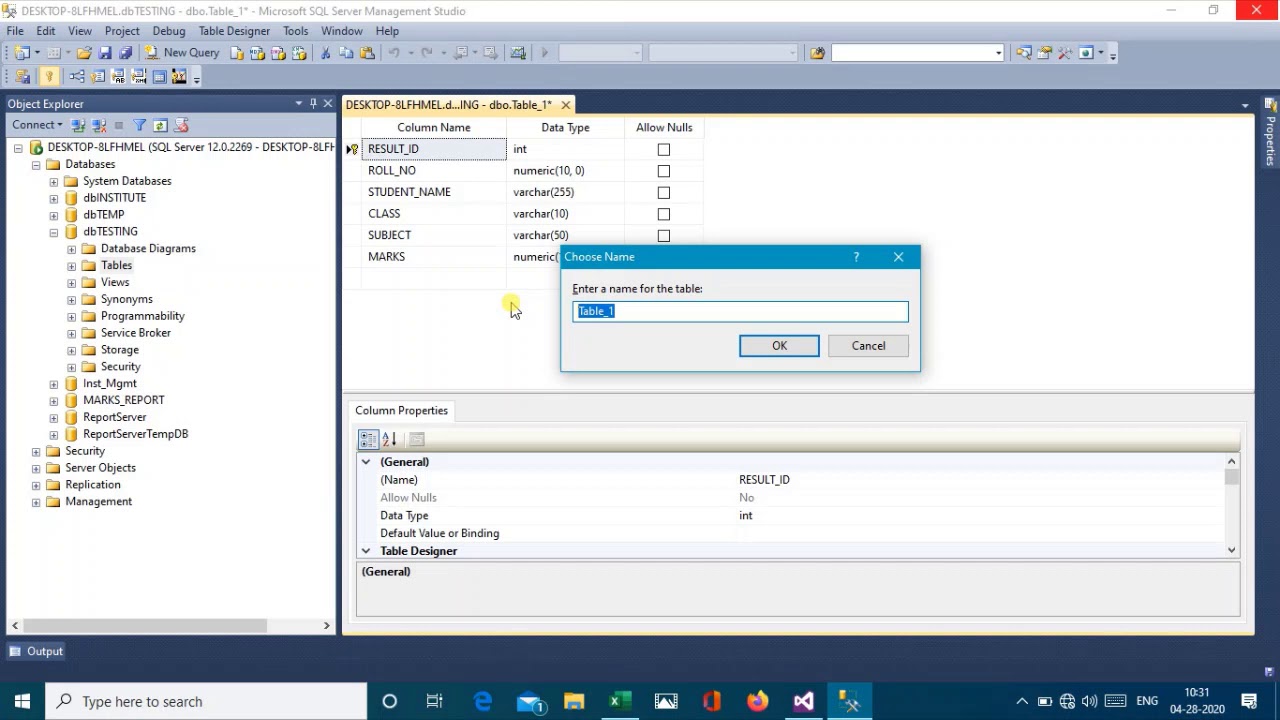Open the search combo box dropdown in toolbar

click(998, 53)
